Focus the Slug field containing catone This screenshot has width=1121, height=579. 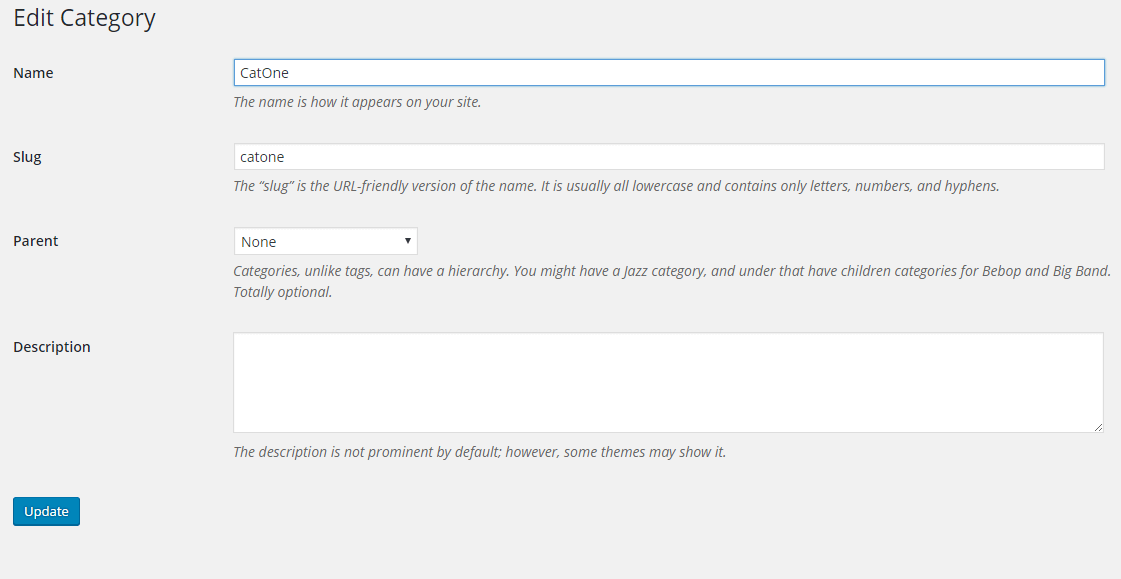point(668,157)
